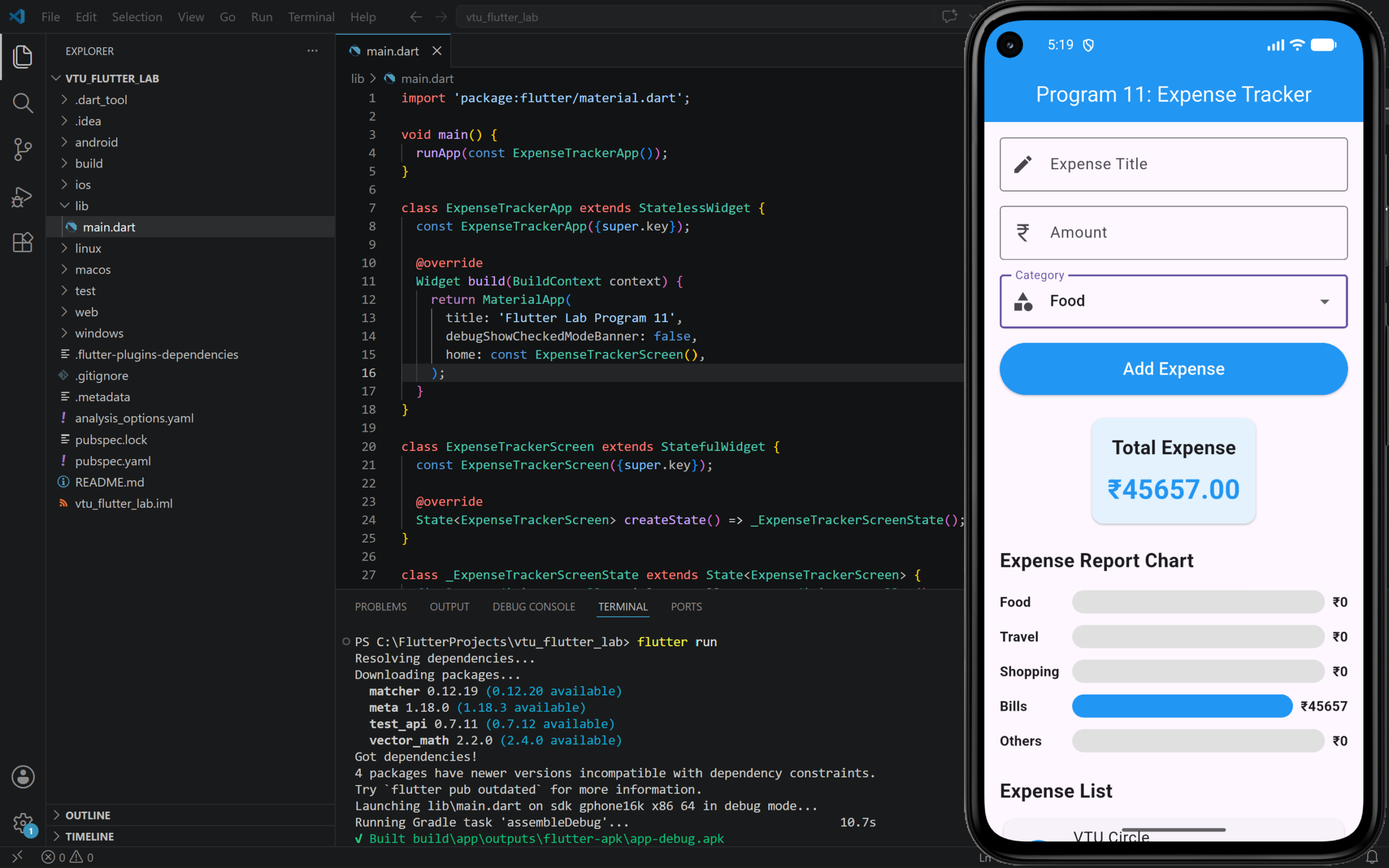Click the vtu_flutter_lab command center search box
The width and height of the screenshot is (1389, 868).
[694, 17]
